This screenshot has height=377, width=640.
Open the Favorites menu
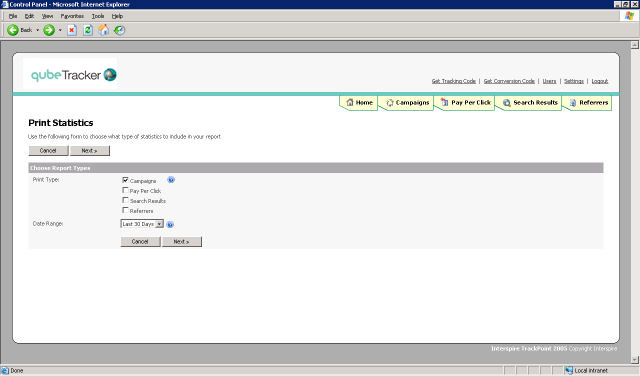tap(72, 16)
